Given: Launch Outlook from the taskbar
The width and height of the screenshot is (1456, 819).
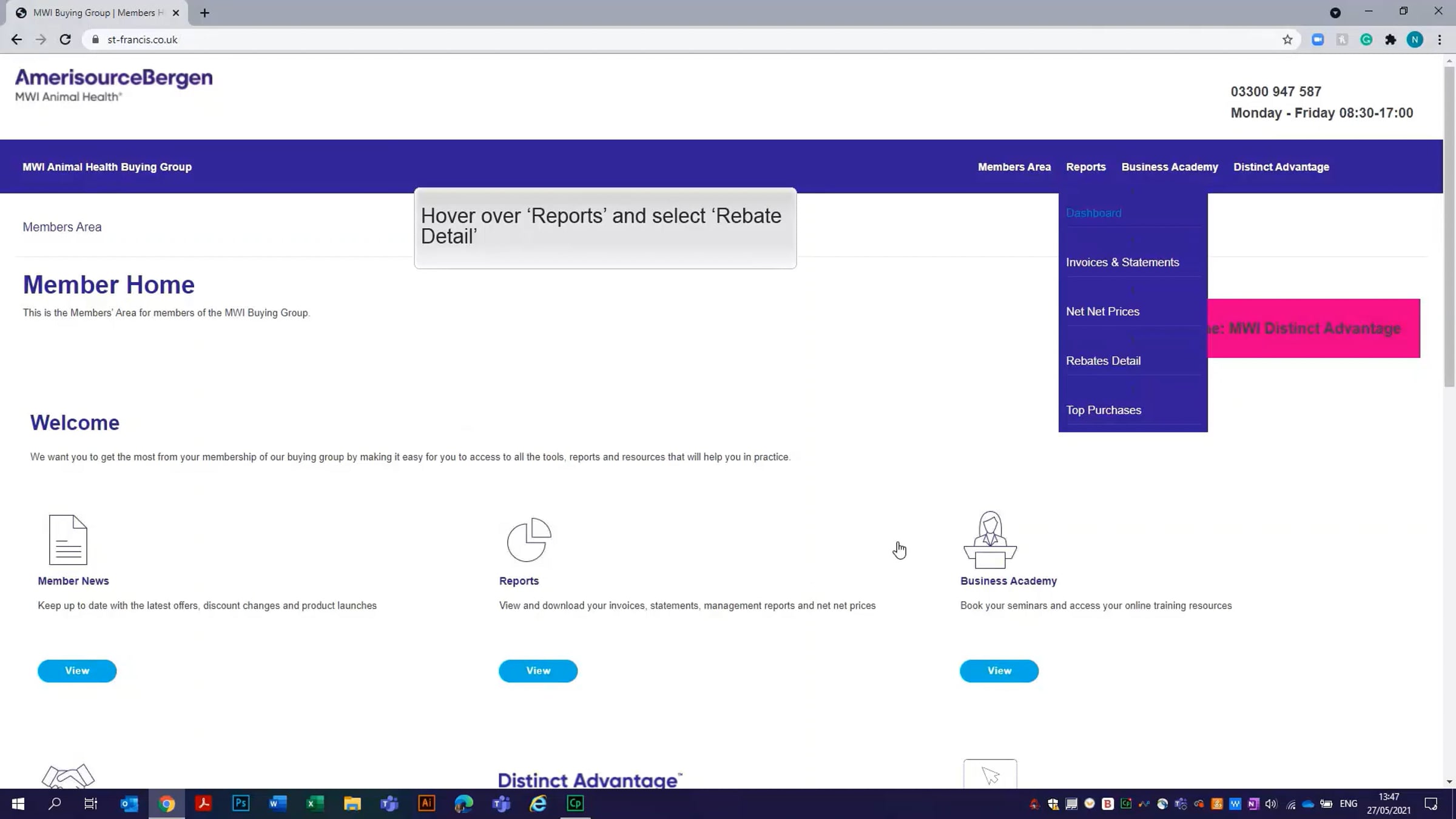Looking at the screenshot, I should 129,804.
